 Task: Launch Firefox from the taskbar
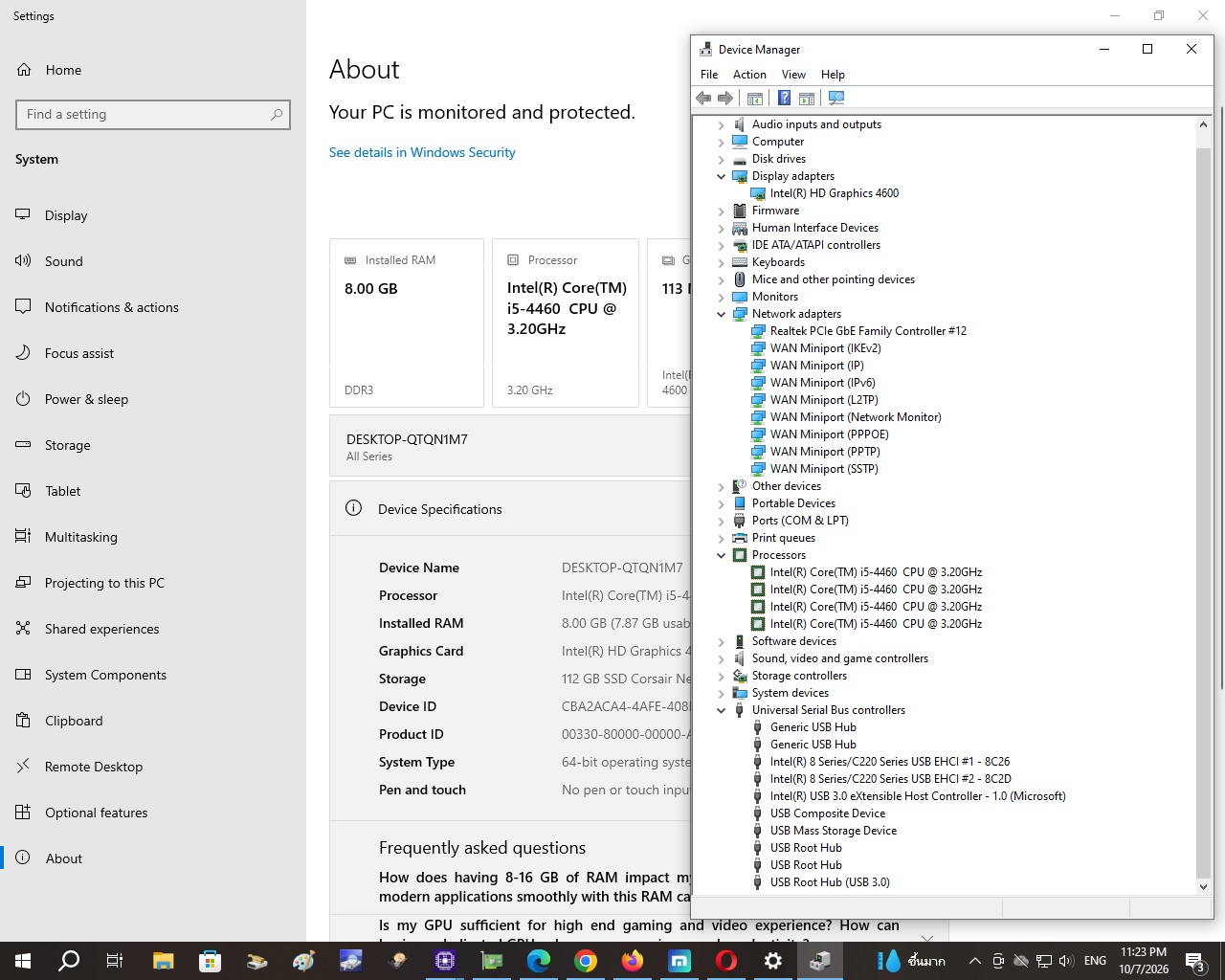pyautogui.click(x=633, y=961)
